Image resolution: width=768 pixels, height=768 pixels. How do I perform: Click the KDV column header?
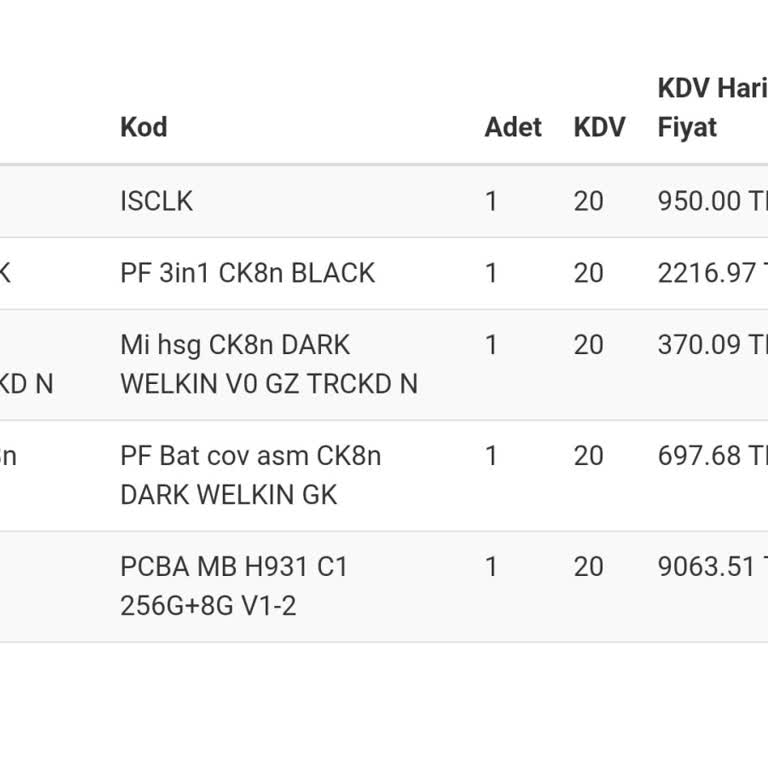click(599, 127)
